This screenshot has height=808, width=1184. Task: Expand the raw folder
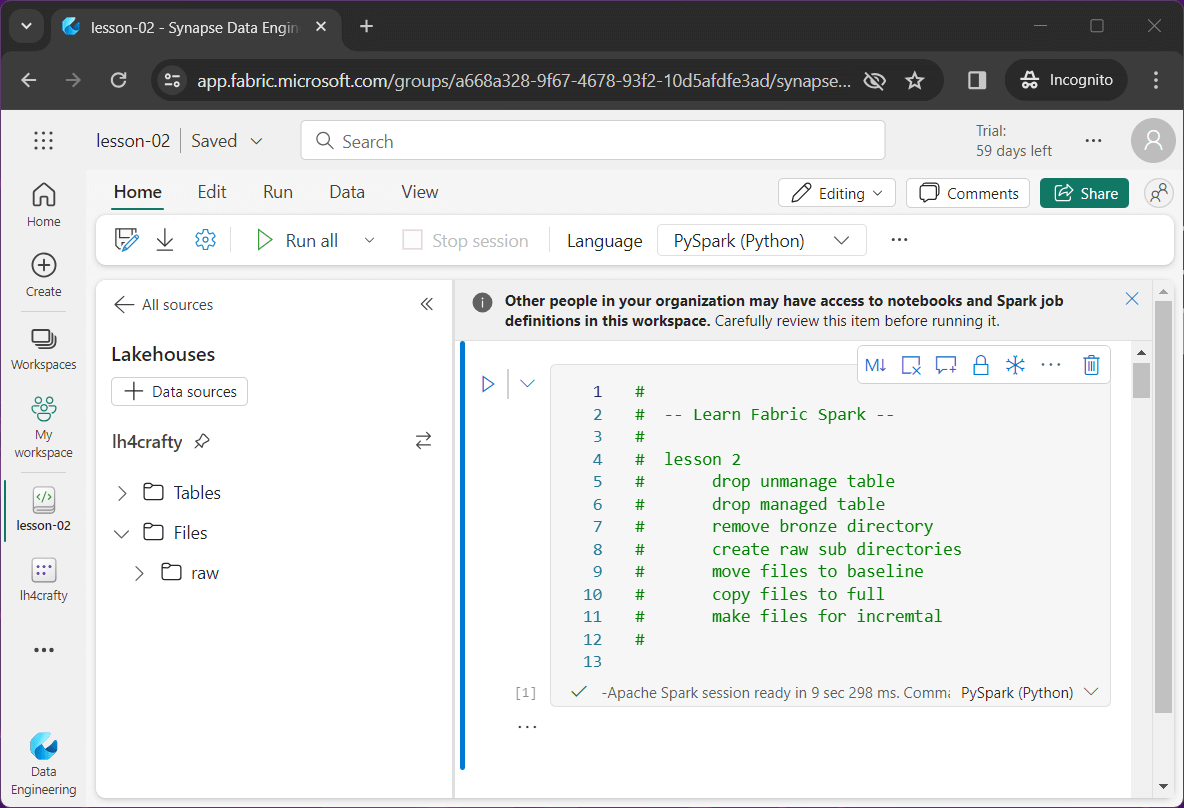(139, 573)
